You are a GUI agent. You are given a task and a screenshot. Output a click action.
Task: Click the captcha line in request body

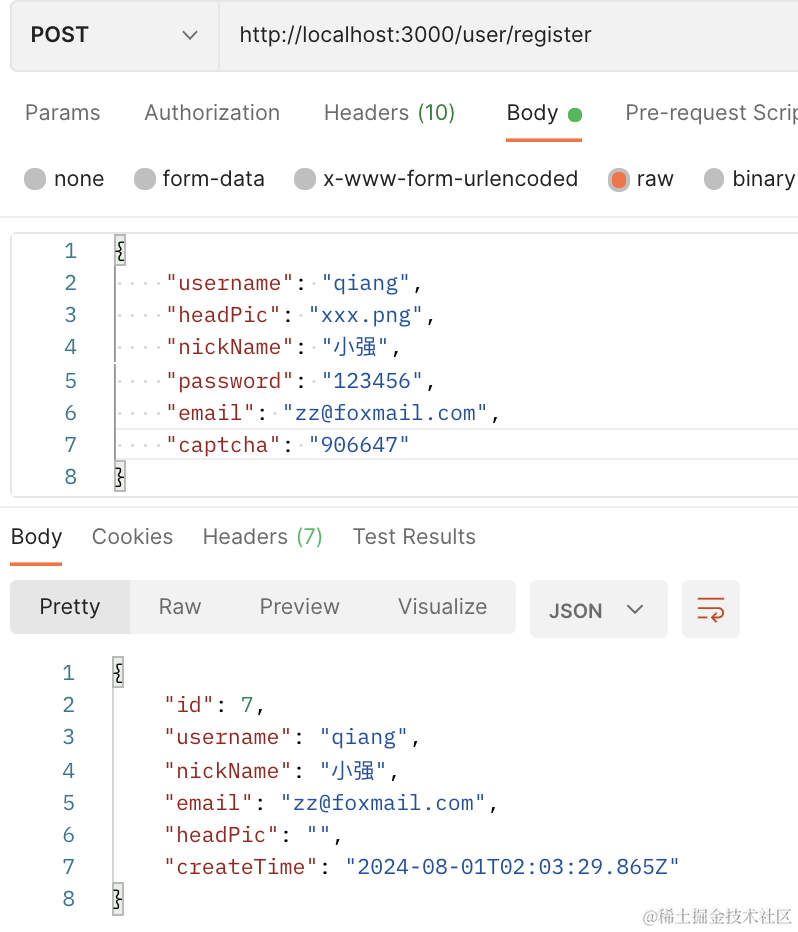pos(290,445)
